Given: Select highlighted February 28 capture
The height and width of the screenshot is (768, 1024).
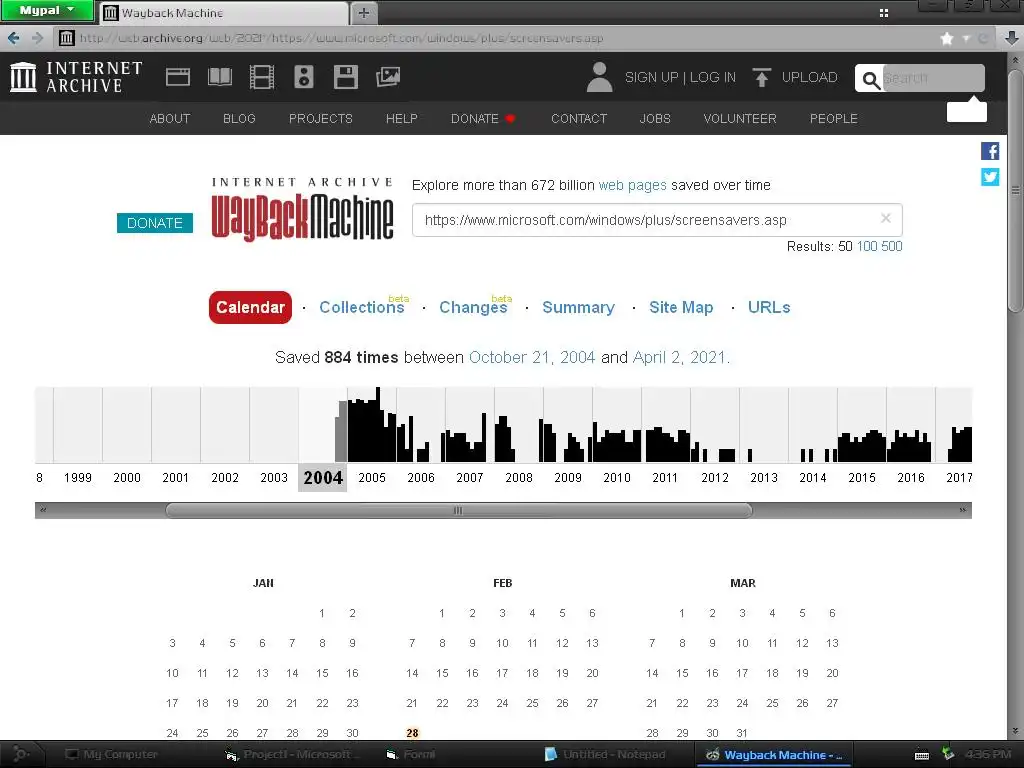Looking at the screenshot, I should [412, 733].
